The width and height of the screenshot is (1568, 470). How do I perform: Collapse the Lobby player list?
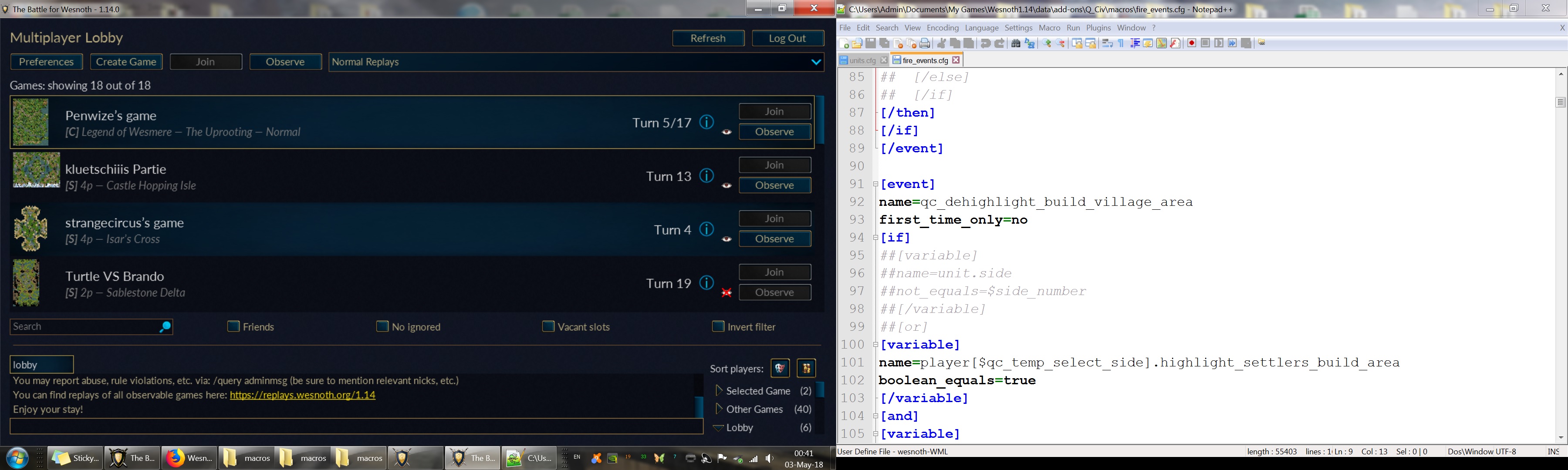pos(718,428)
